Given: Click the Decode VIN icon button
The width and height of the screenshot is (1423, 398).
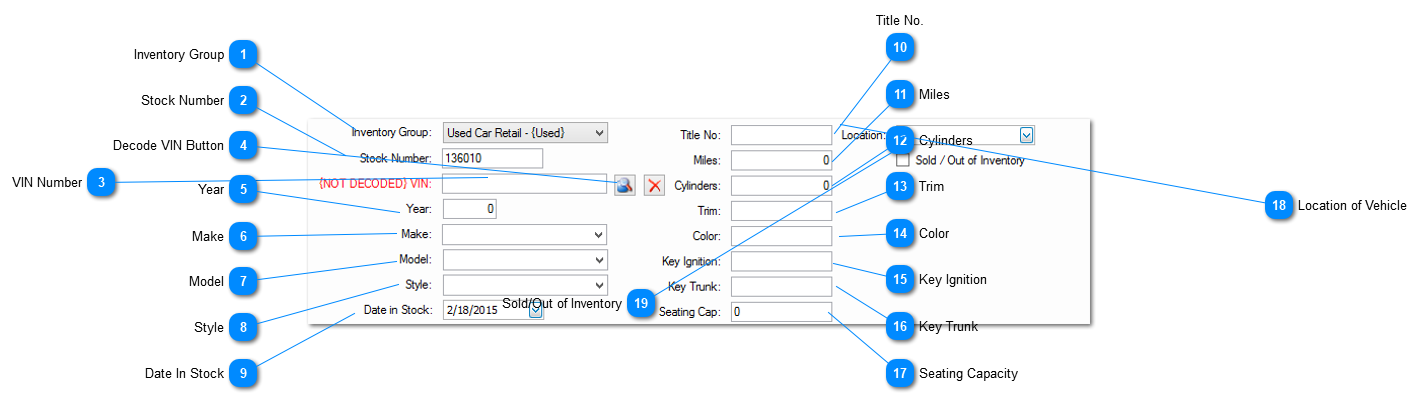Looking at the screenshot, I should [624, 185].
